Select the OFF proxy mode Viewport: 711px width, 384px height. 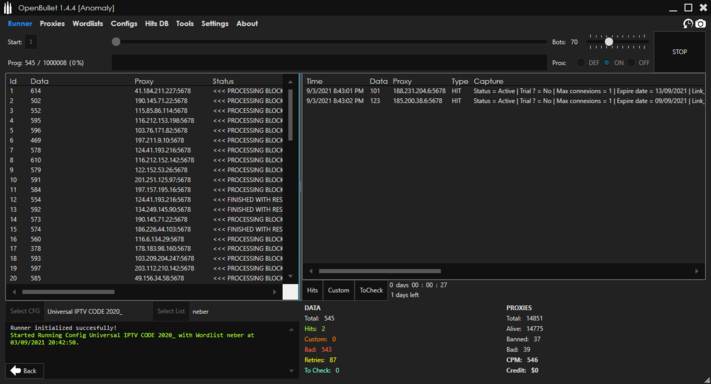pos(631,63)
